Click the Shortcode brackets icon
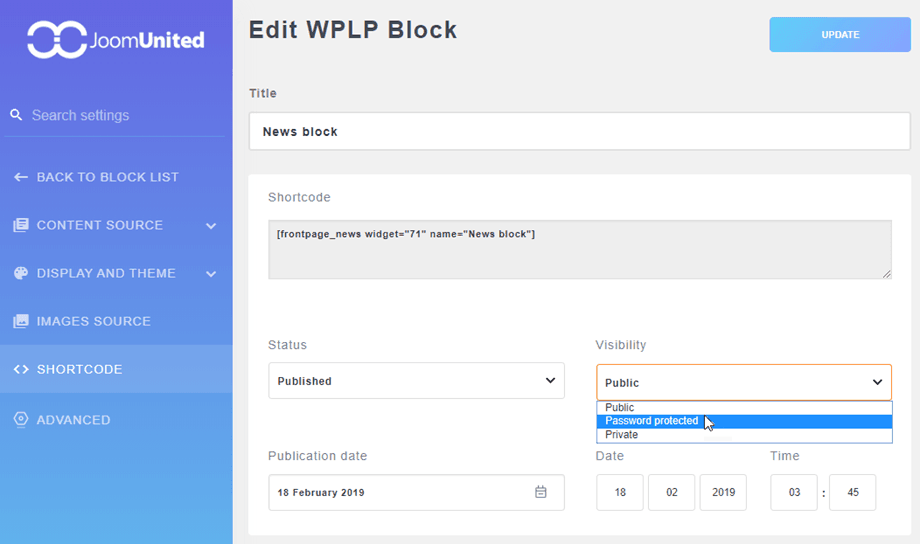 (x=20, y=369)
